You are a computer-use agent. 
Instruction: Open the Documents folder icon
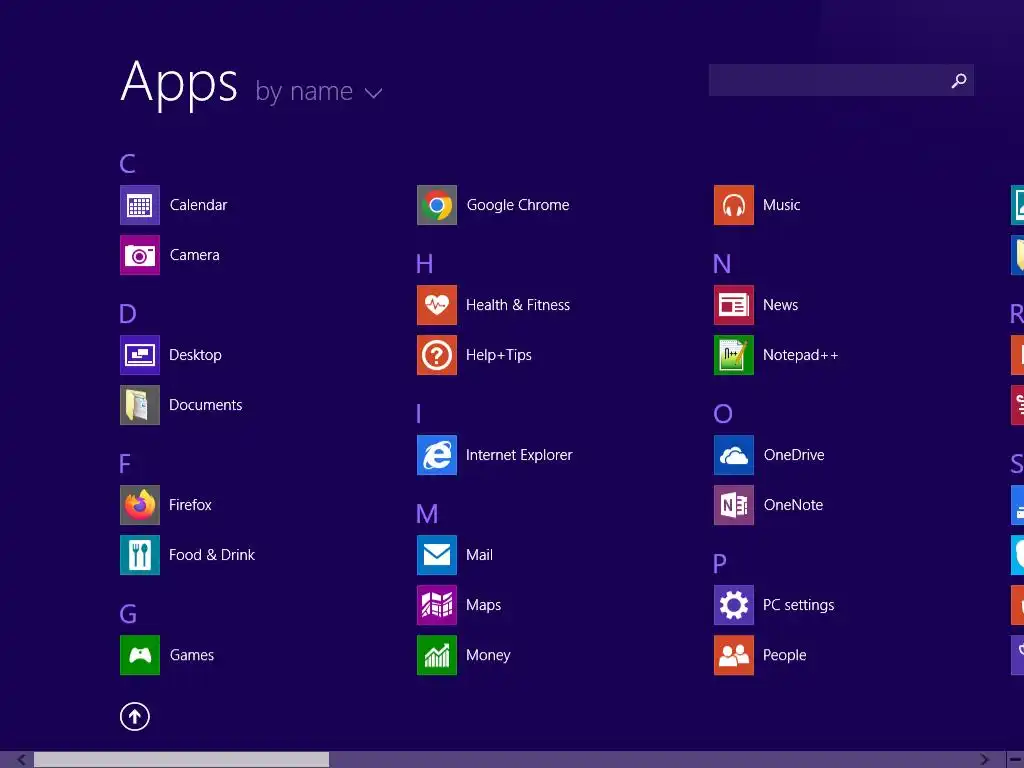[140, 405]
